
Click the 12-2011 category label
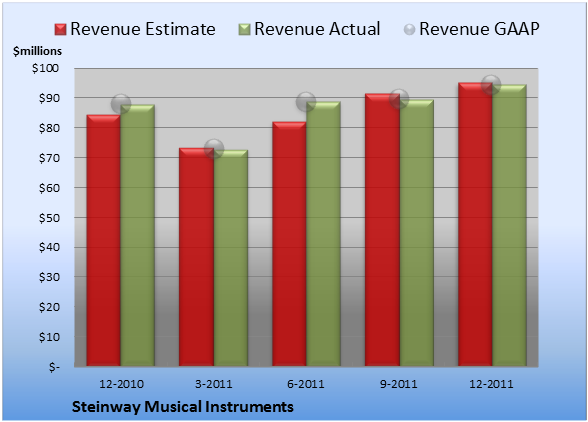click(x=491, y=384)
